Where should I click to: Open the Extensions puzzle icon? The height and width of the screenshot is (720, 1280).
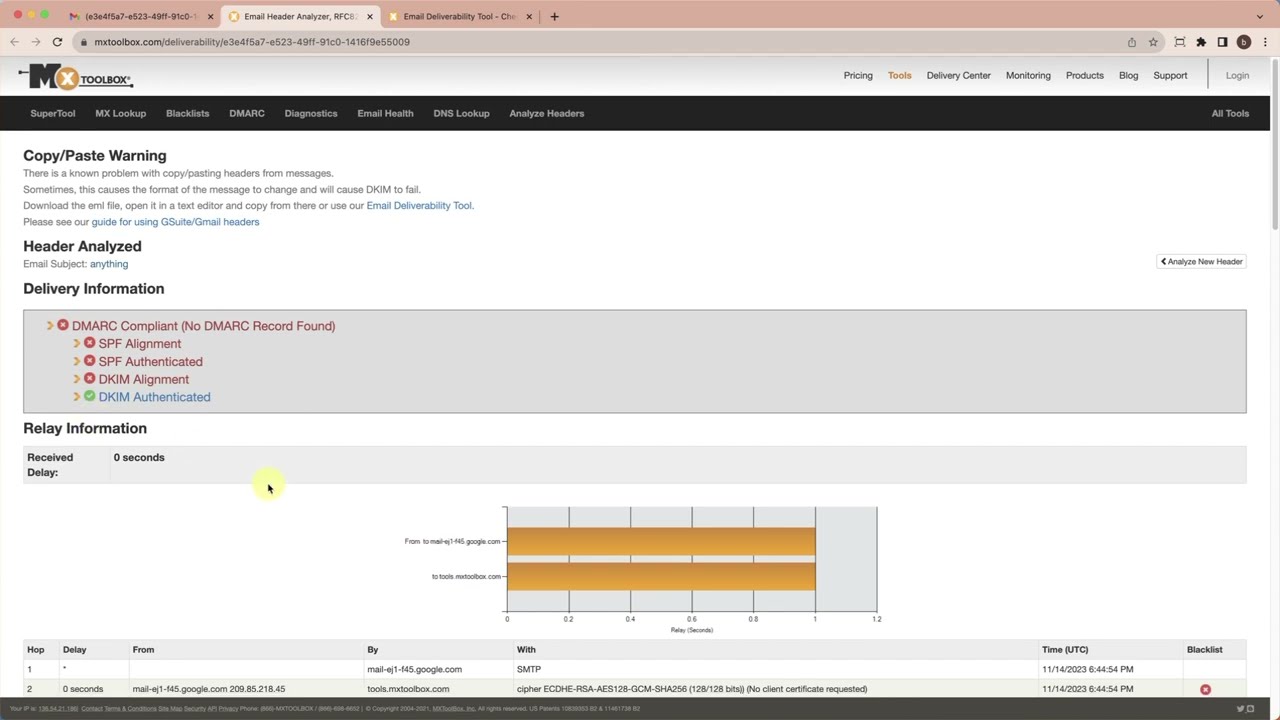(x=1201, y=42)
